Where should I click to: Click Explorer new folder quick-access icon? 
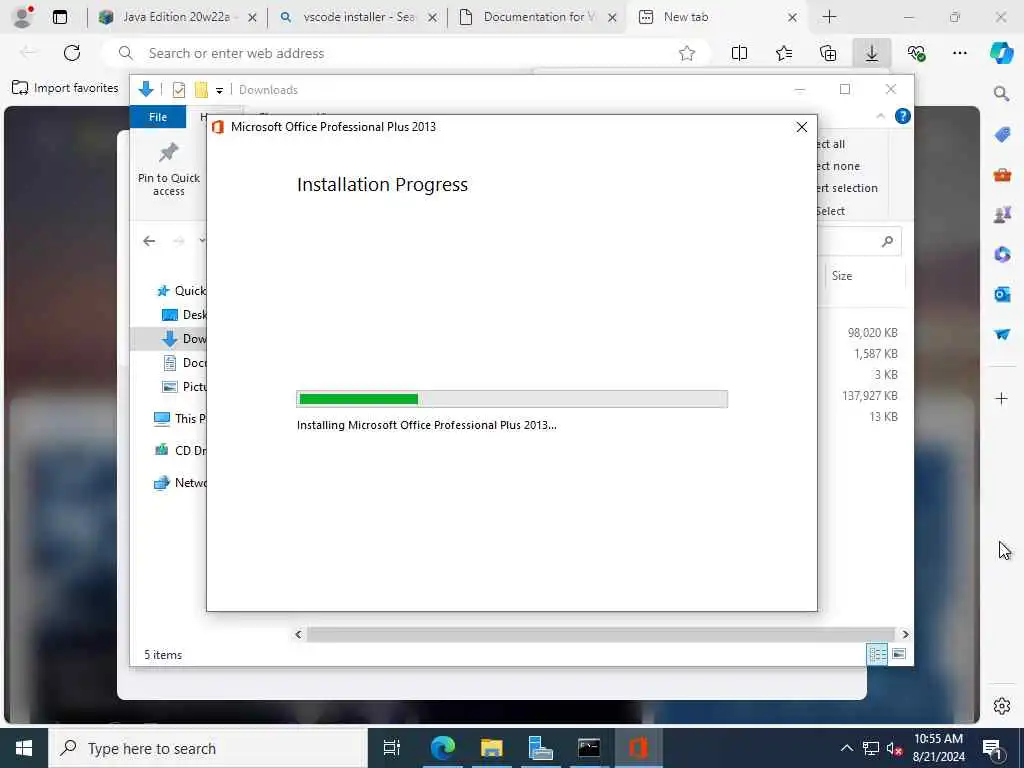[201, 89]
